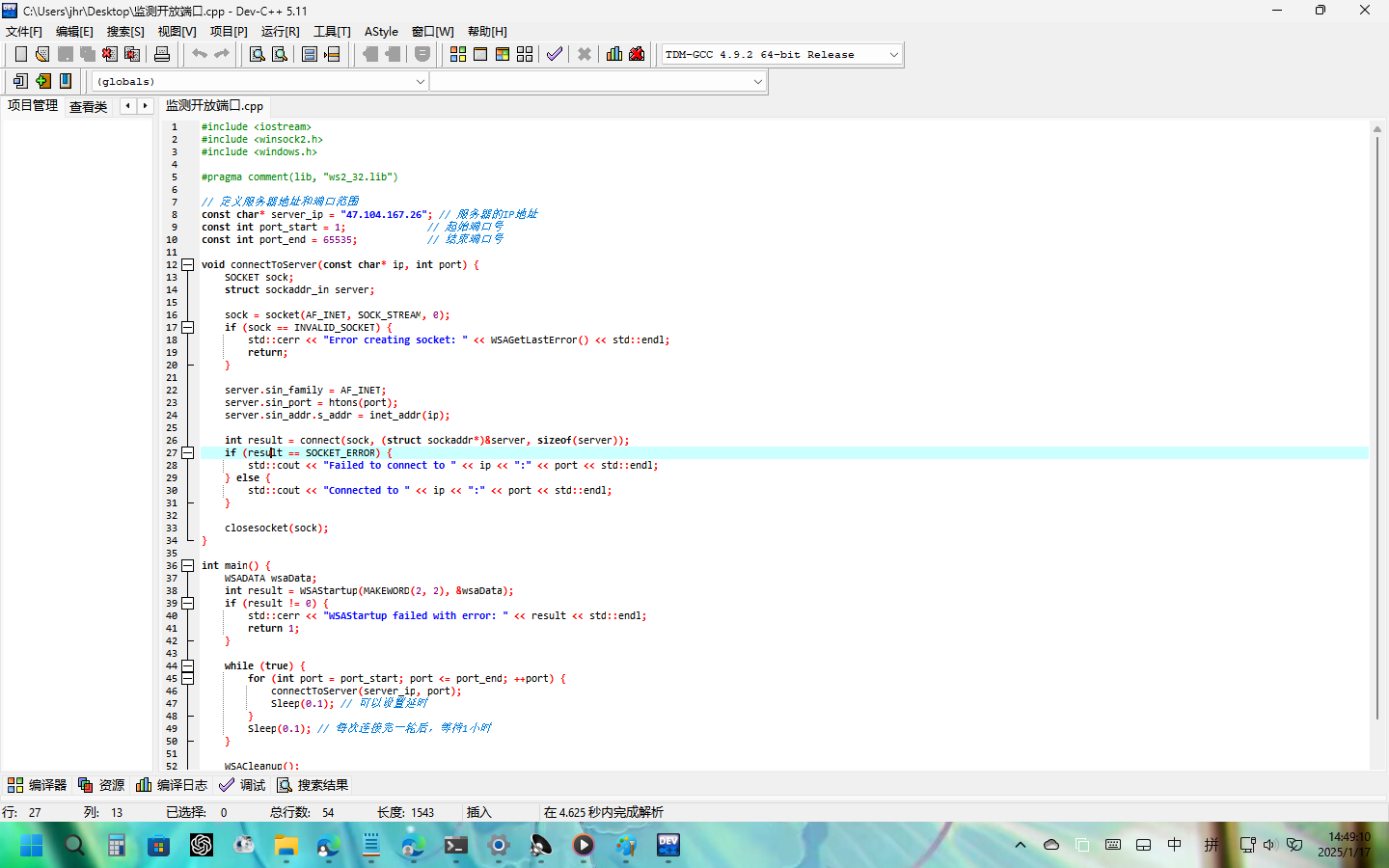Click the New file toolbar icon
The height and width of the screenshot is (868, 1389).
(20, 54)
